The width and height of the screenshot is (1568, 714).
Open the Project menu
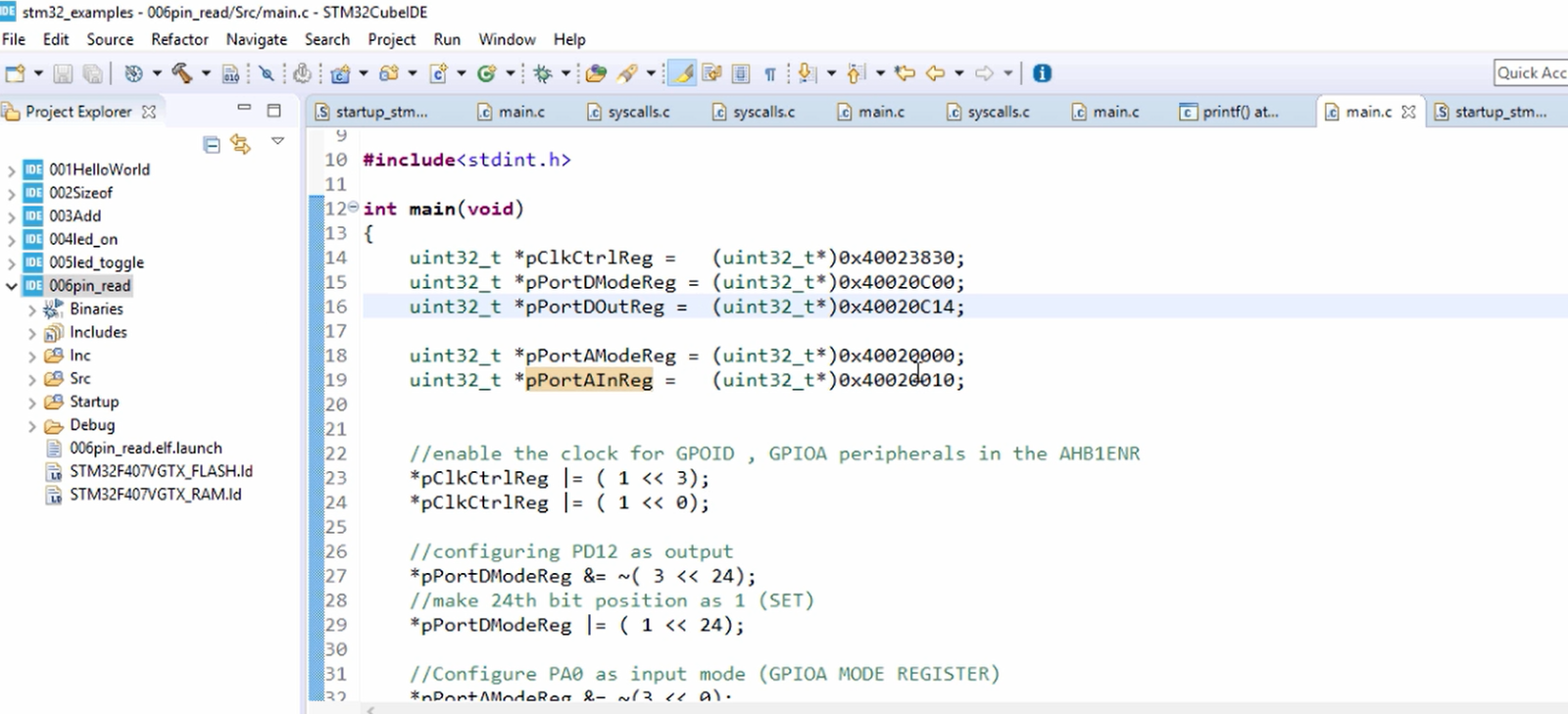pos(392,39)
